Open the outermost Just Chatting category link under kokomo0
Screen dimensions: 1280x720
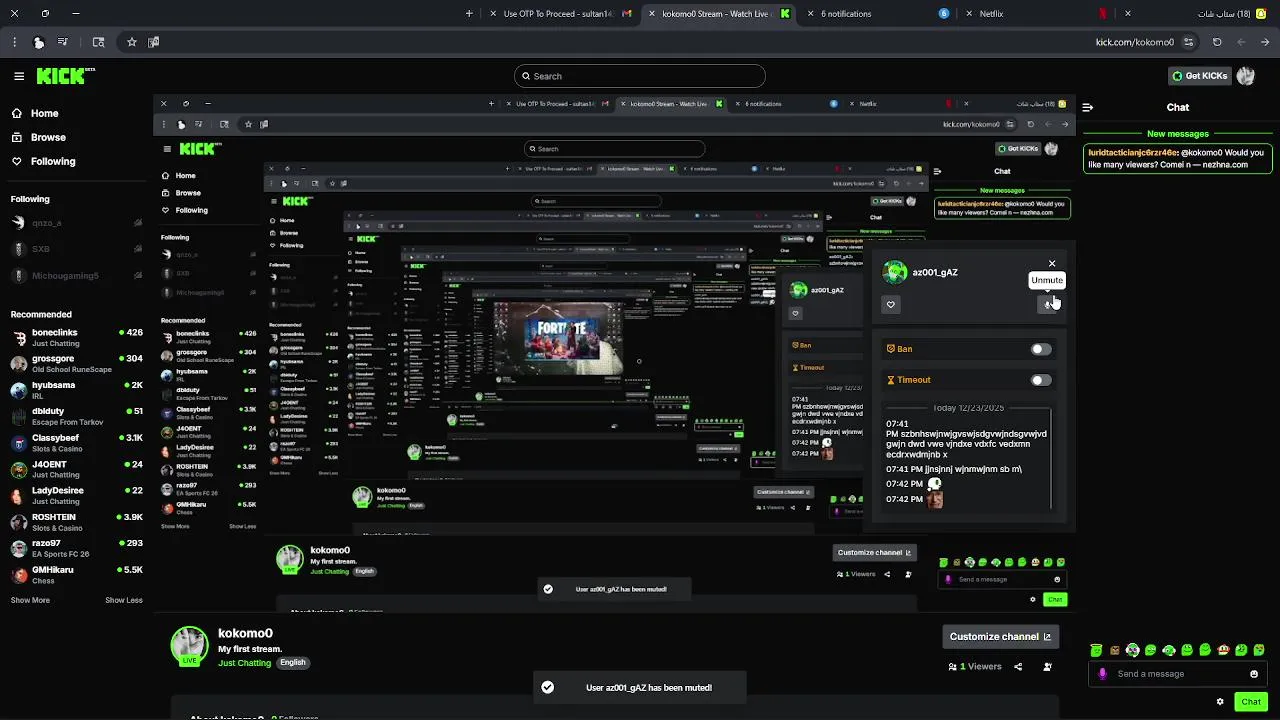(x=245, y=663)
